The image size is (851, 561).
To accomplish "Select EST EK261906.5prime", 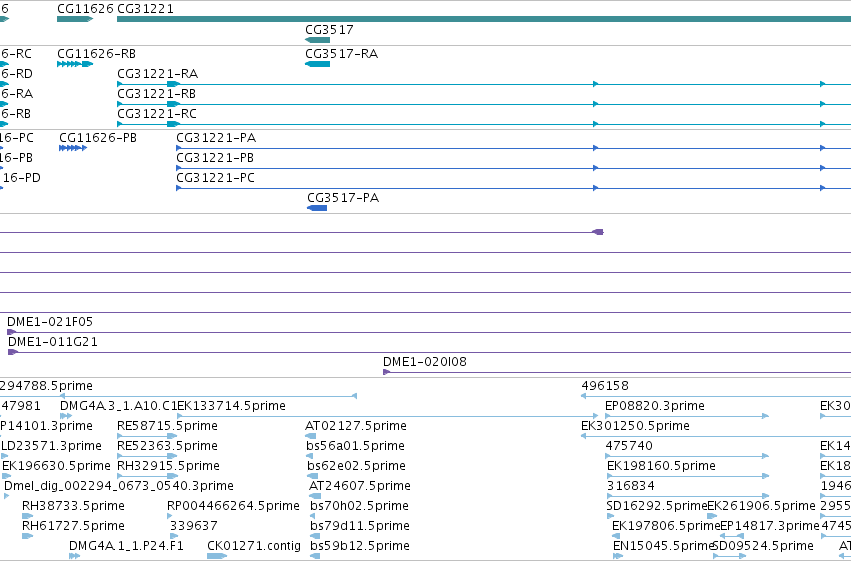I will pos(761,506).
